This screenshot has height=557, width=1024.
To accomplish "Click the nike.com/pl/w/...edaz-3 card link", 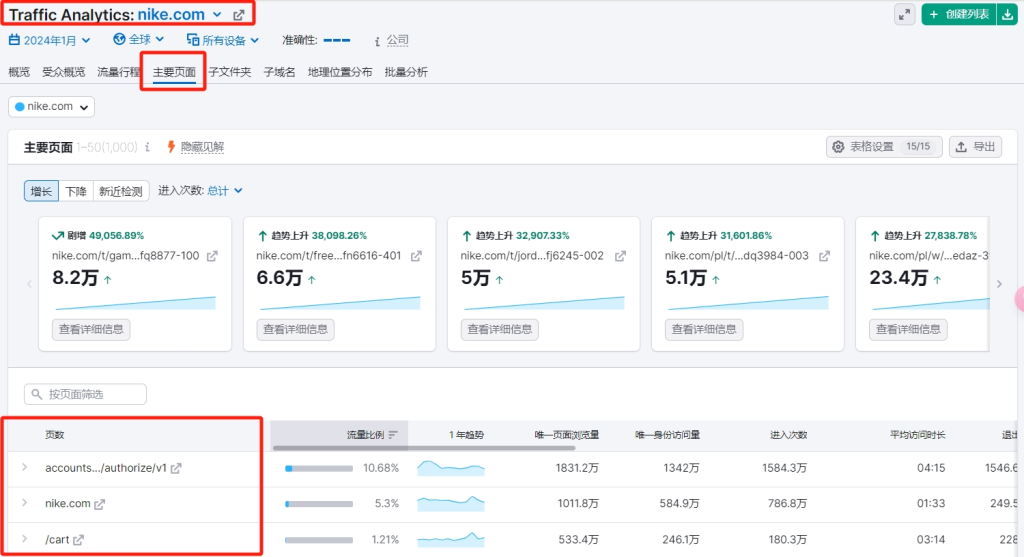I will [x=929, y=256].
